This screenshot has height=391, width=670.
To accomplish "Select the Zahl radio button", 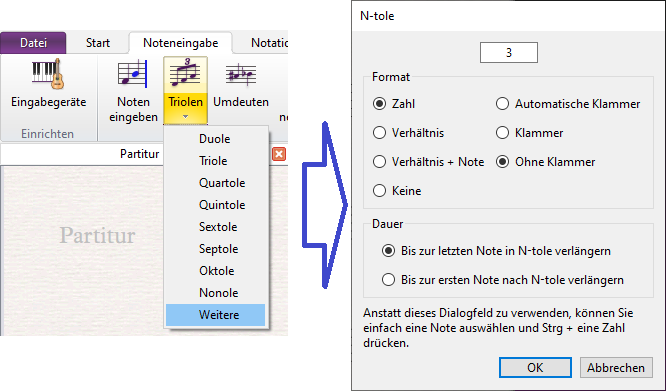I will [379, 104].
